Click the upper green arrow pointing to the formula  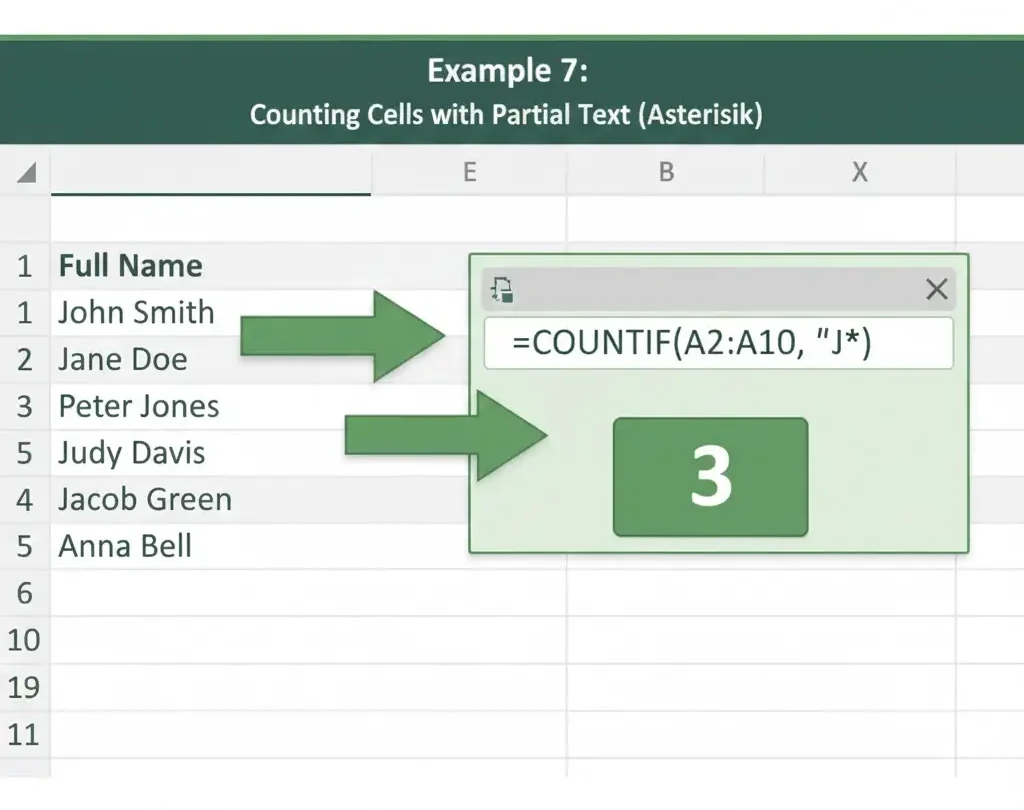(340, 336)
